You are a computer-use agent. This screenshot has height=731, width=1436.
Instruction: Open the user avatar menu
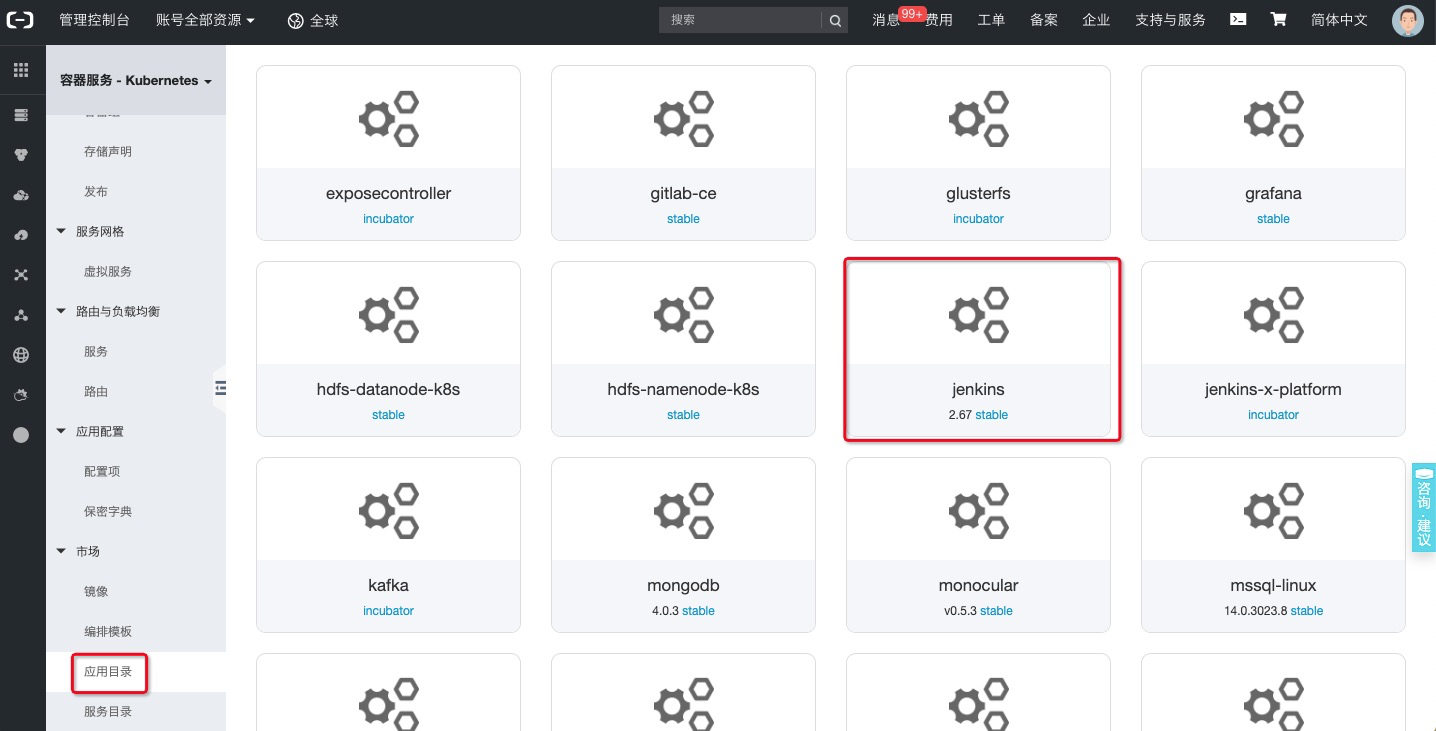pyautogui.click(x=1408, y=22)
